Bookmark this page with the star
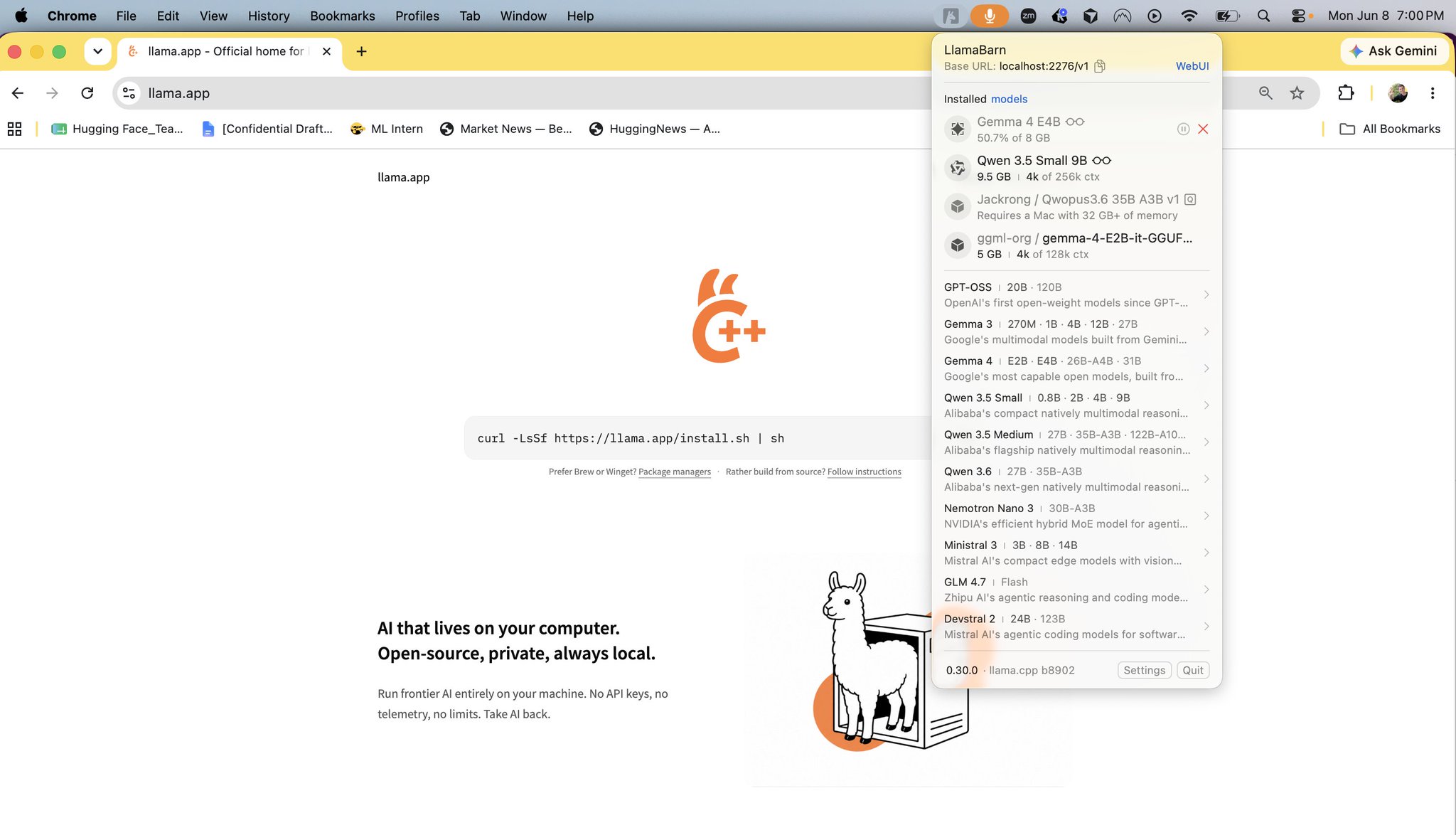The width and height of the screenshot is (1456, 835). tap(1297, 93)
